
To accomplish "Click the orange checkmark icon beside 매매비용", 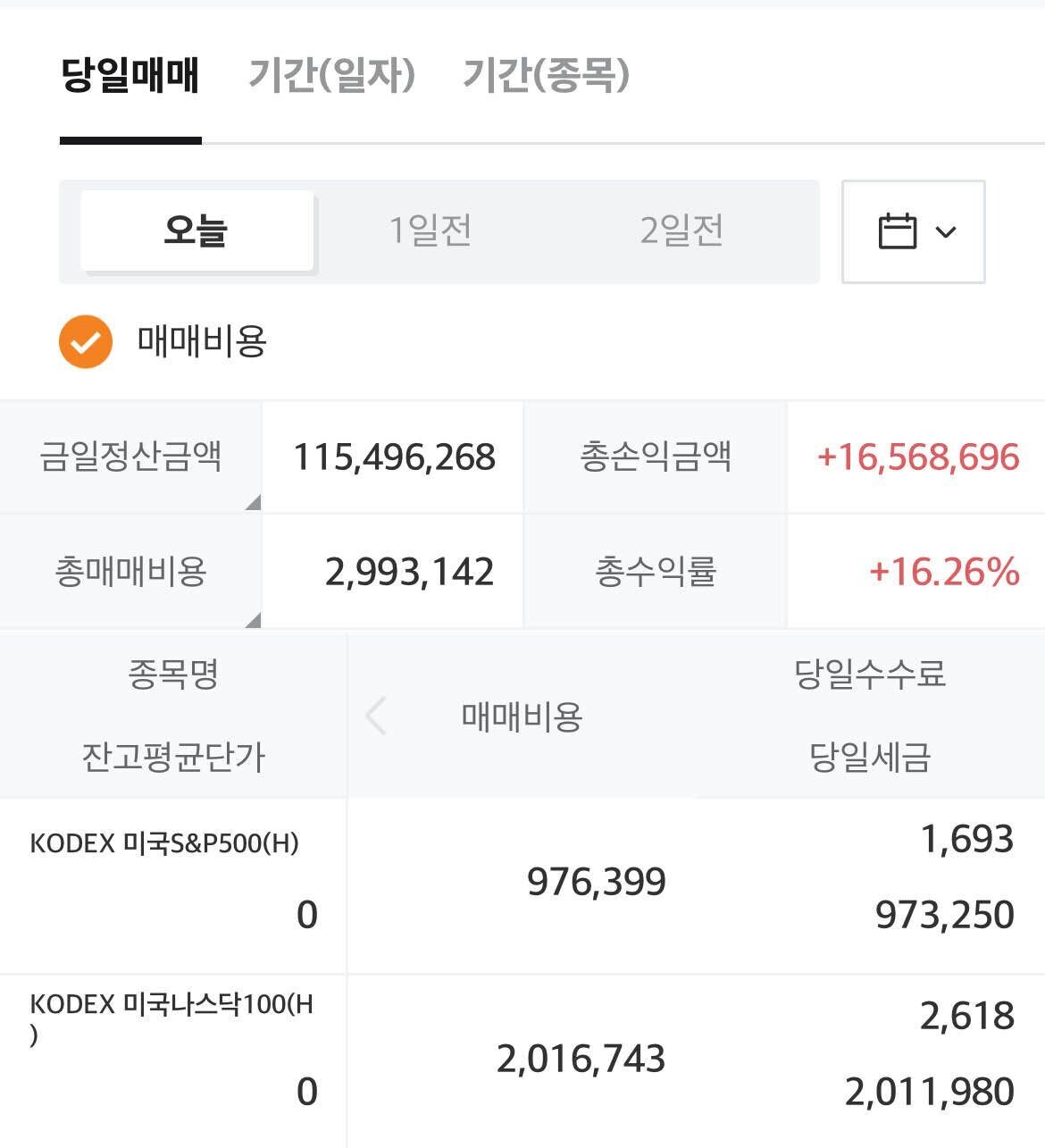I will [x=83, y=342].
